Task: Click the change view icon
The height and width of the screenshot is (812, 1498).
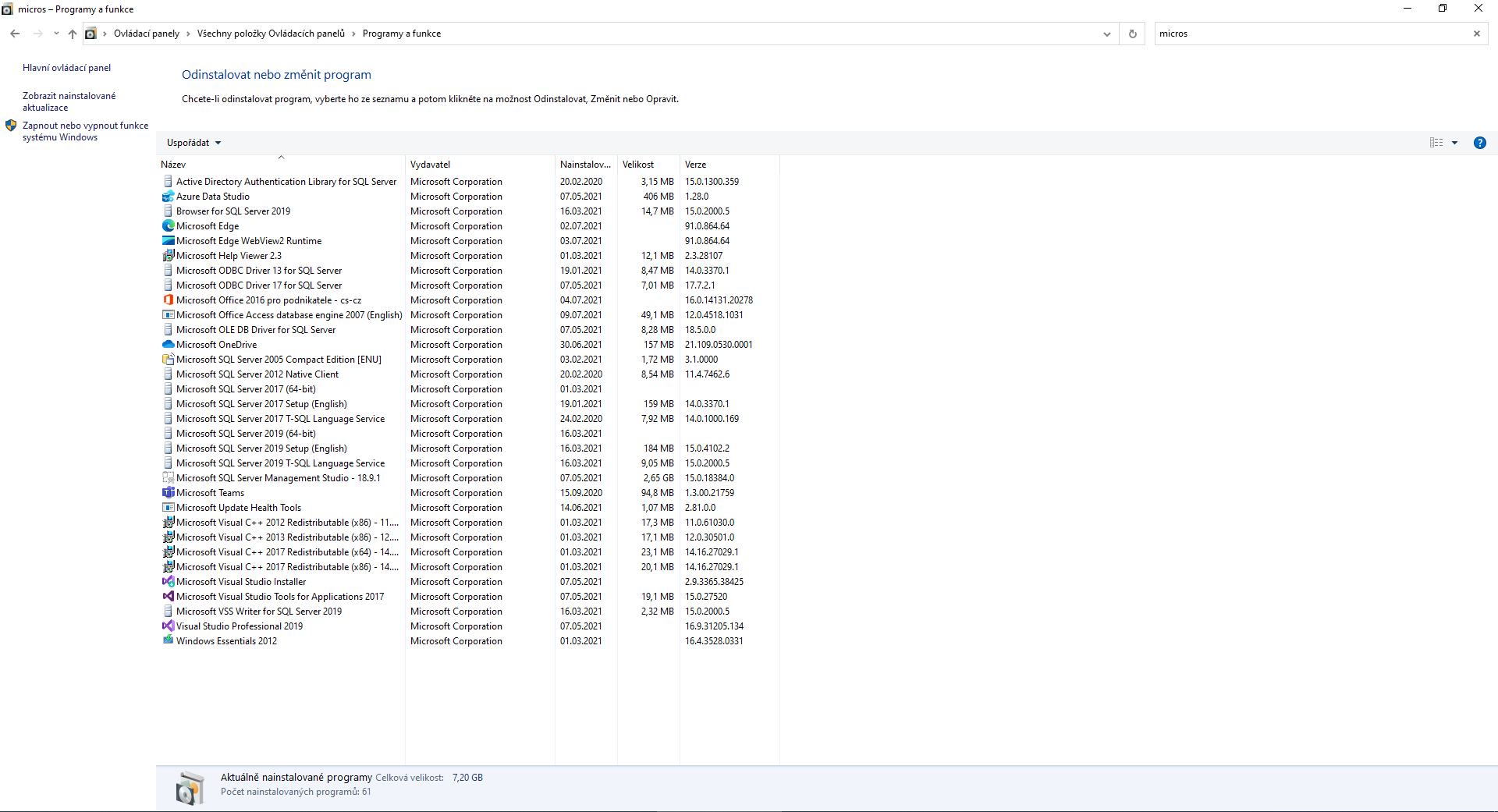Action: [1436, 143]
